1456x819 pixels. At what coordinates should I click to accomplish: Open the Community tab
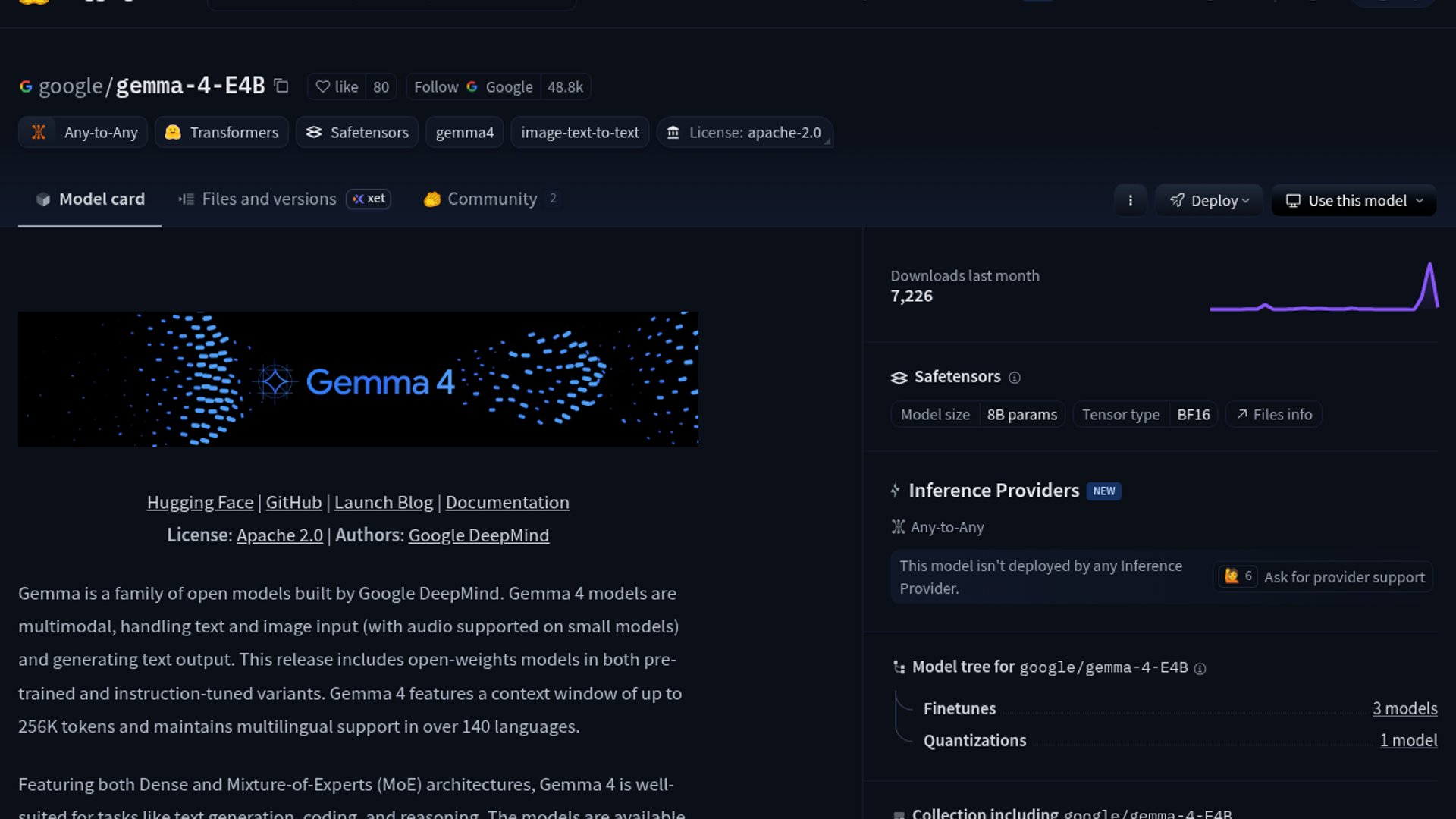coord(491,199)
